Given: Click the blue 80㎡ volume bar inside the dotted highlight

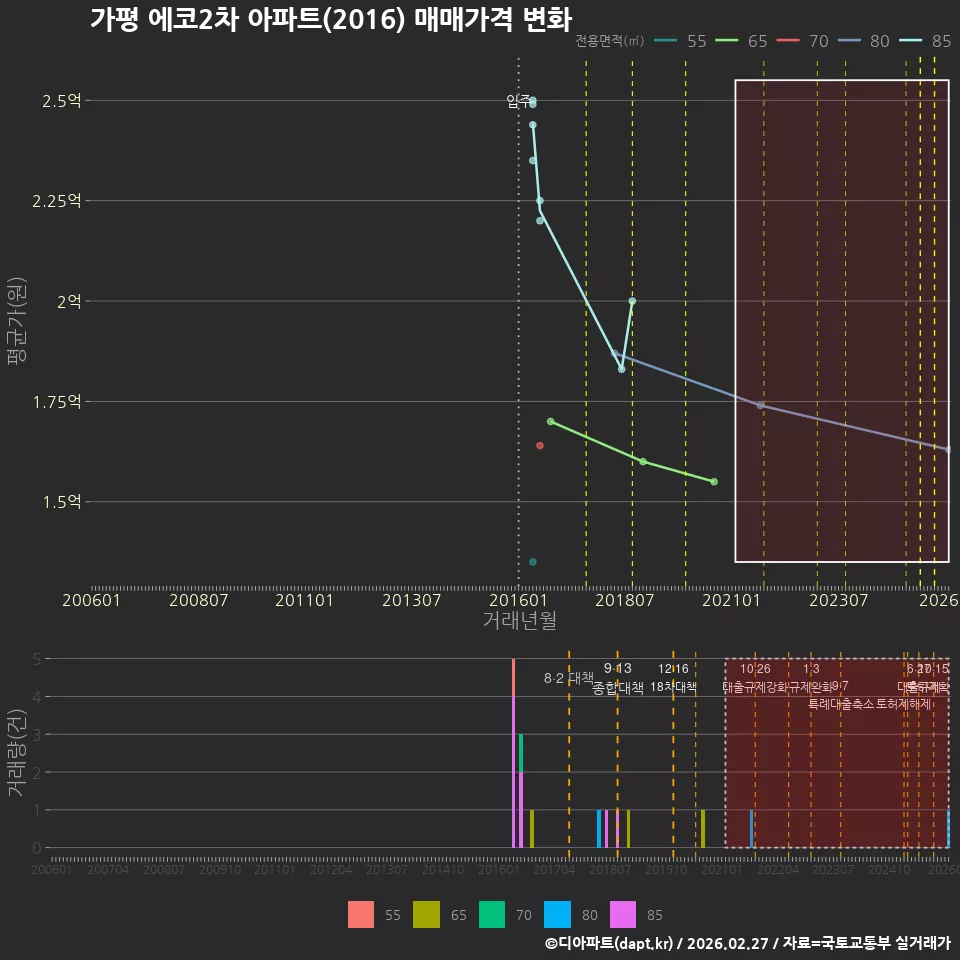Looking at the screenshot, I should coord(752,829).
